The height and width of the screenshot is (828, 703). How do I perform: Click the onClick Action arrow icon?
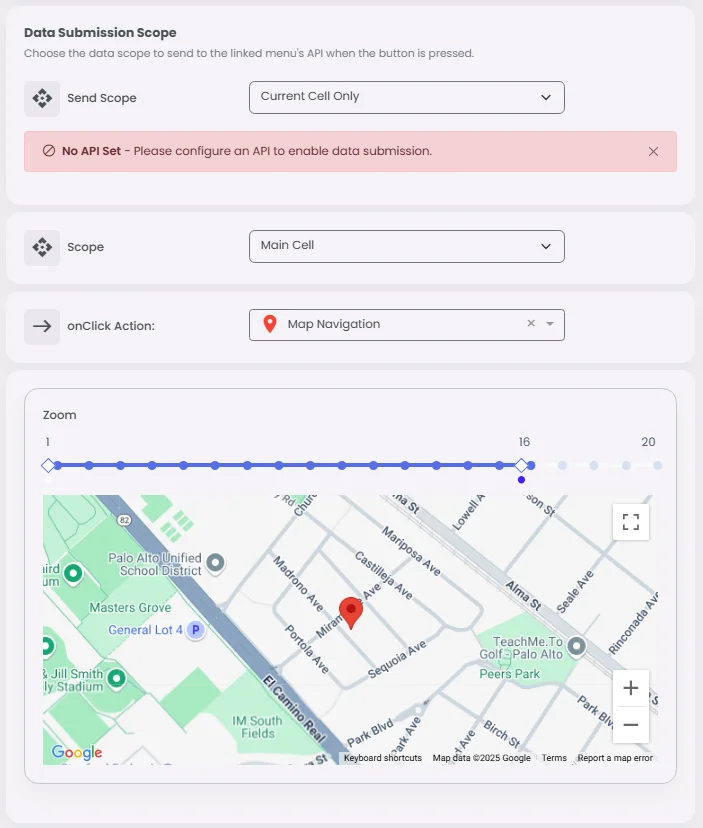click(42, 325)
